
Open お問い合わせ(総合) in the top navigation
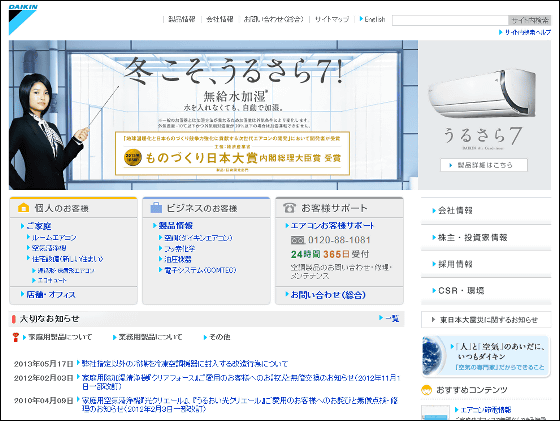point(274,19)
